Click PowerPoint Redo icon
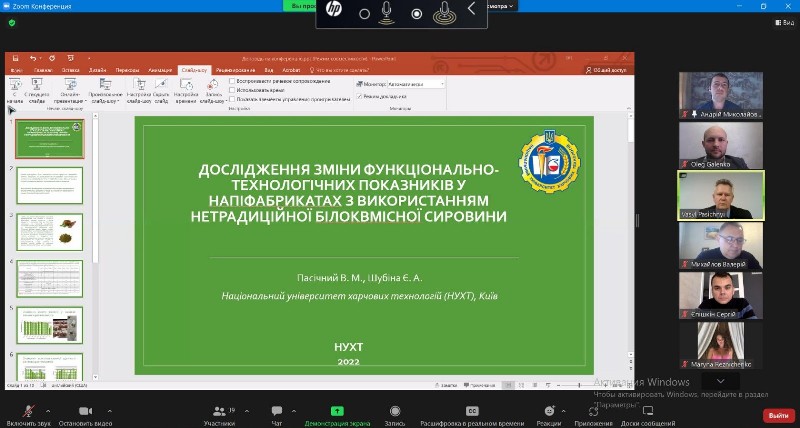 click(52, 58)
